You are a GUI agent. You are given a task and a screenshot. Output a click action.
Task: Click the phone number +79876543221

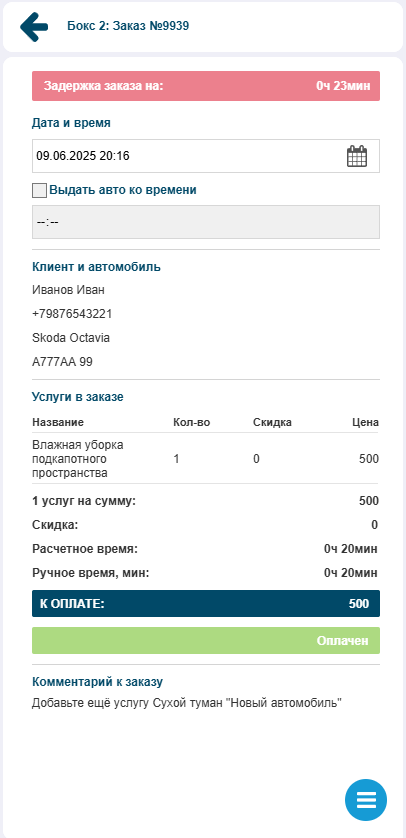coord(72,314)
